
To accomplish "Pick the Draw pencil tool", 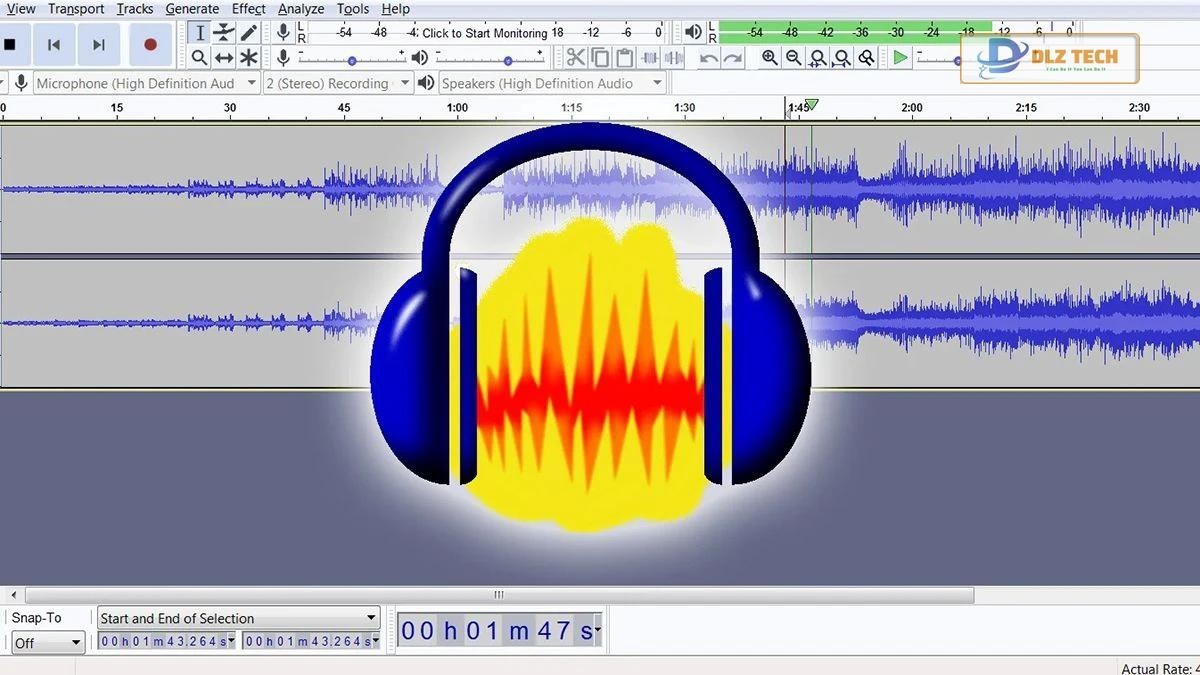I will (x=249, y=33).
